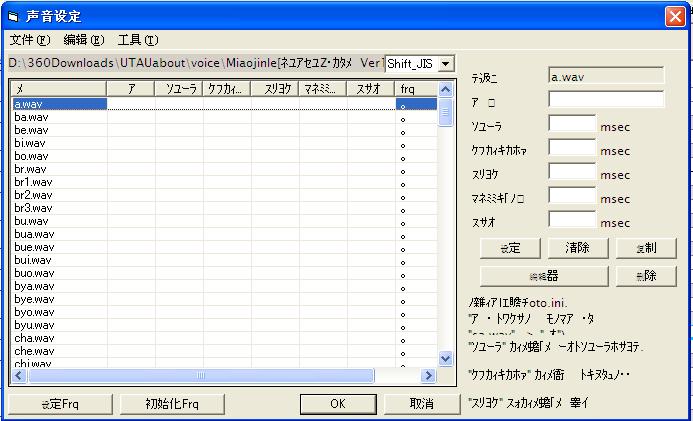Viewport: 693px width, 421px height.
Task: Select the bya.wav row
Action: [224, 286]
